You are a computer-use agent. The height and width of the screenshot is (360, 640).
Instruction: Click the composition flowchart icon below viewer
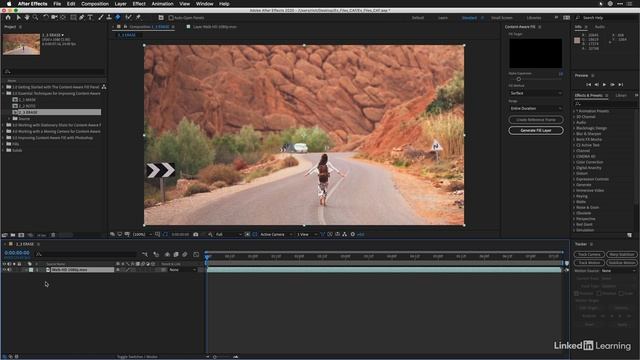(344, 234)
